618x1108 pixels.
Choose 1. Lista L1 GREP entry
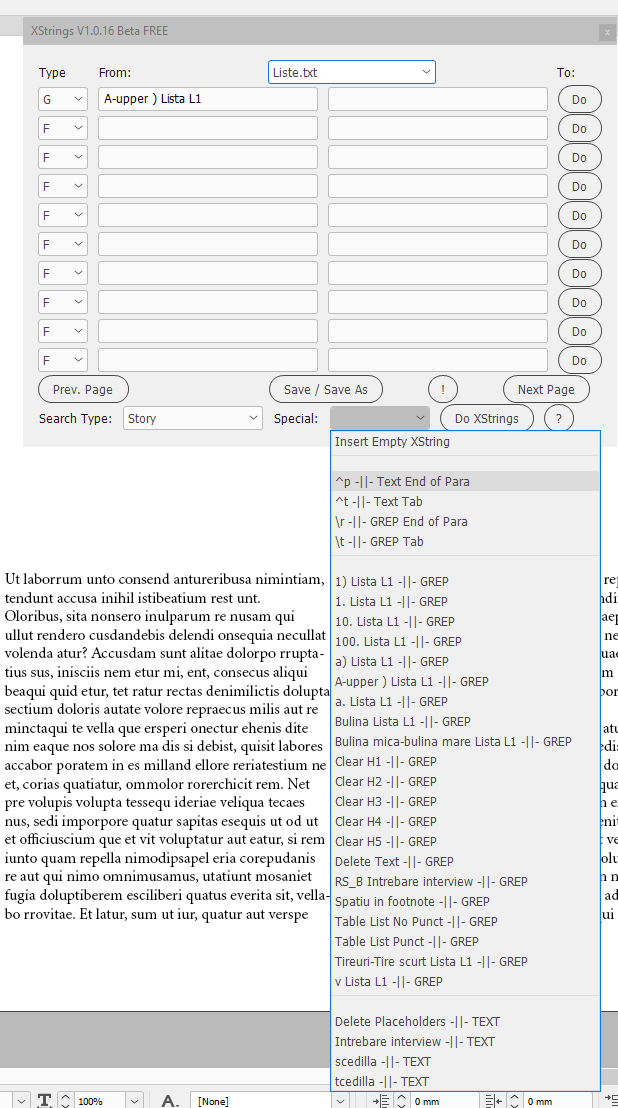pos(465,601)
